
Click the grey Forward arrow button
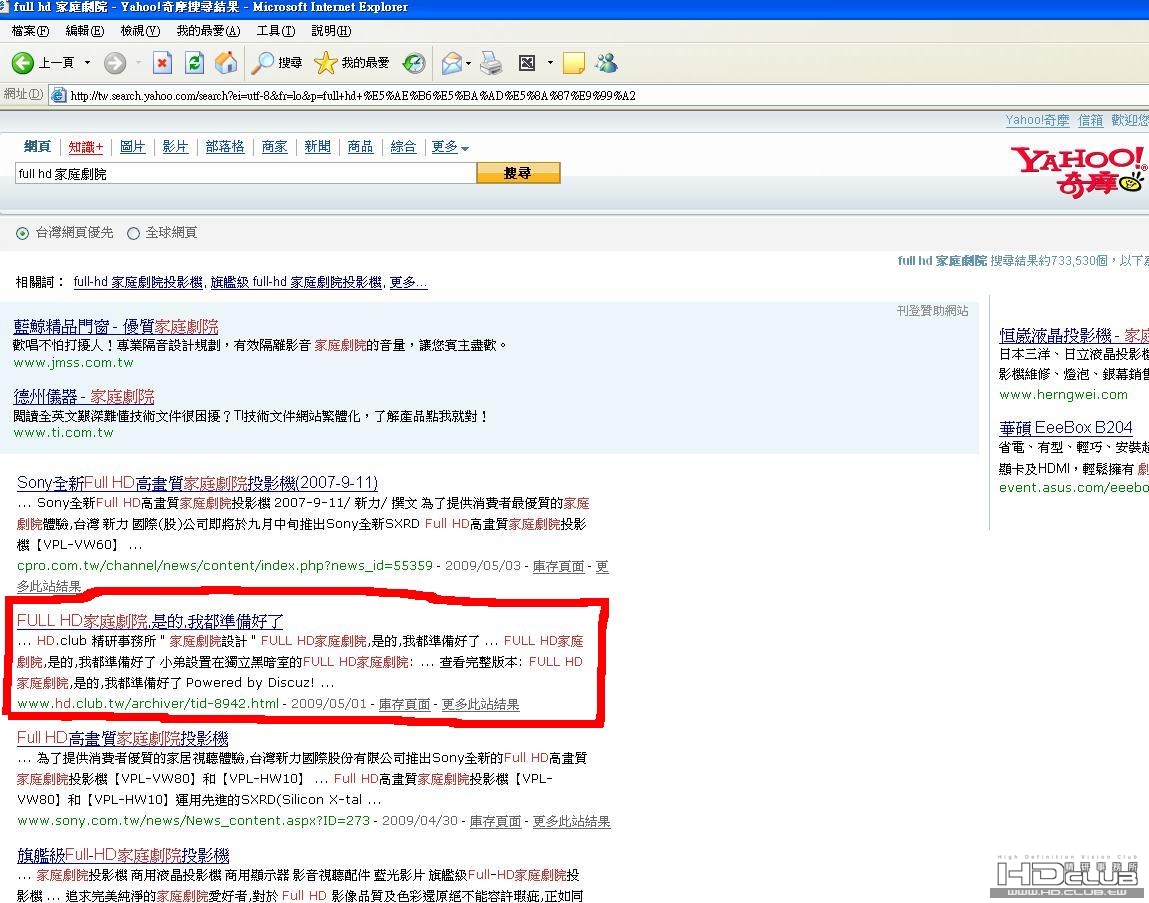click(114, 63)
